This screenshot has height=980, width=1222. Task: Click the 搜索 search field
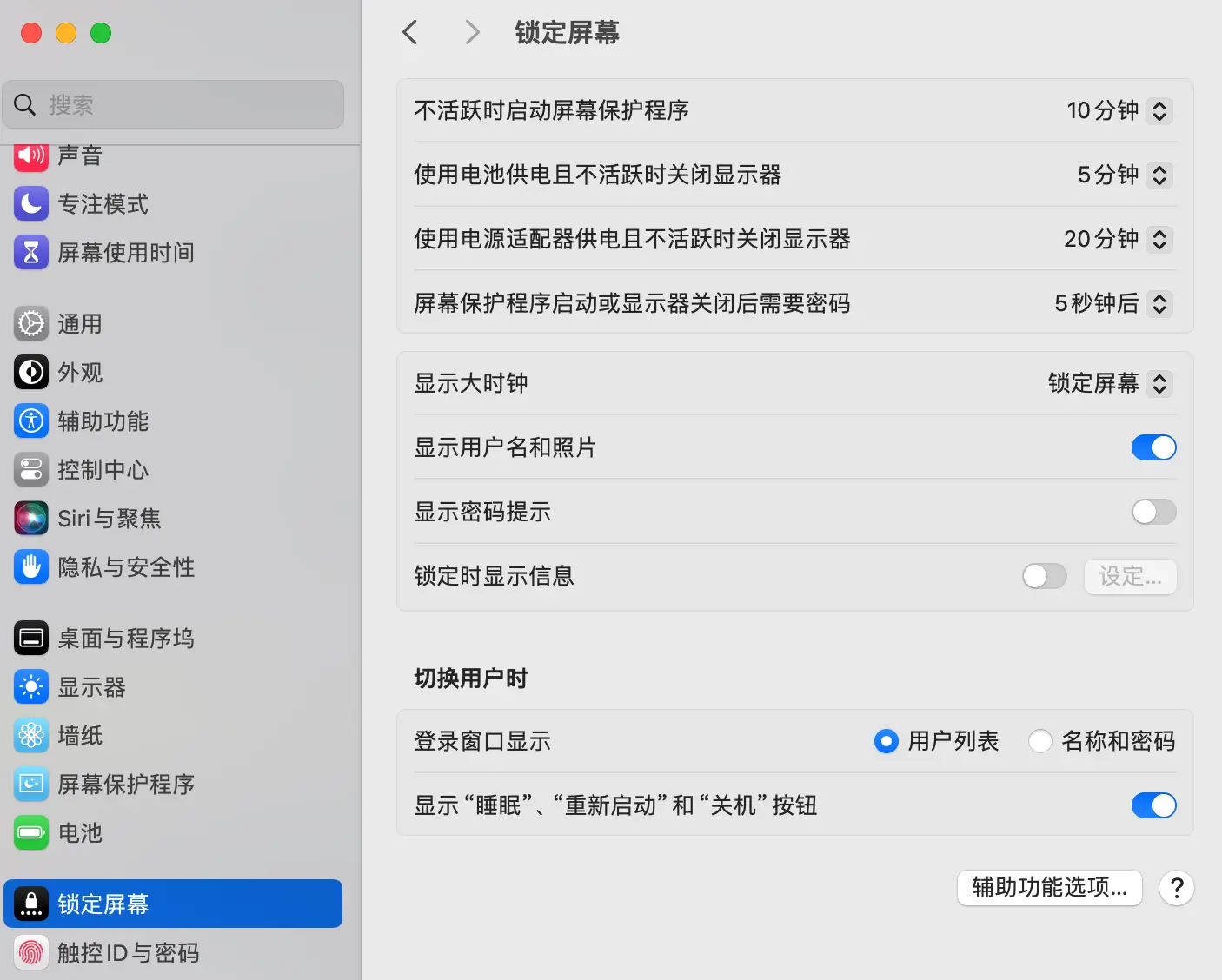pos(173,103)
